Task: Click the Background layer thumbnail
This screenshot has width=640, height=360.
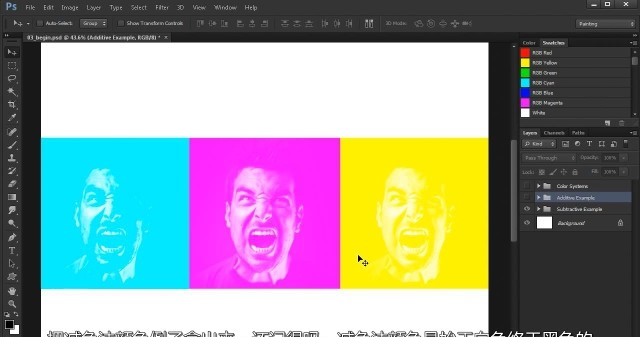Action: click(x=544, y=223)
